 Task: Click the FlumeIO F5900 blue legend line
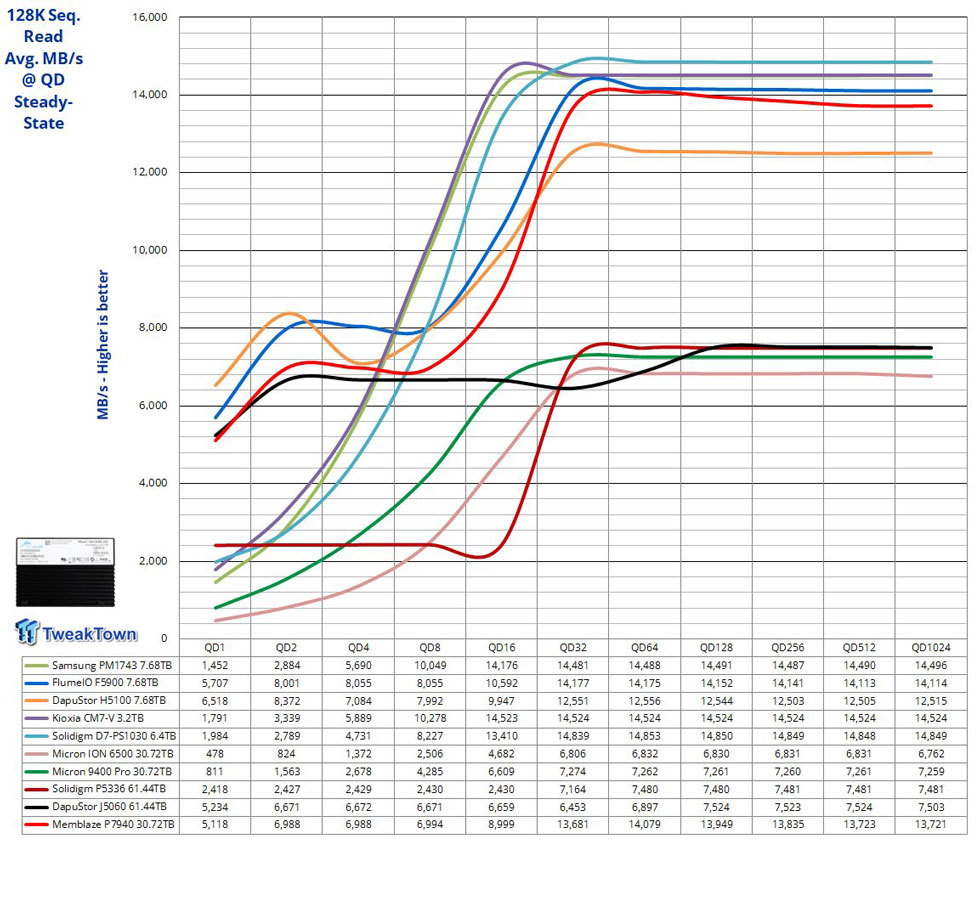point(36,683)
